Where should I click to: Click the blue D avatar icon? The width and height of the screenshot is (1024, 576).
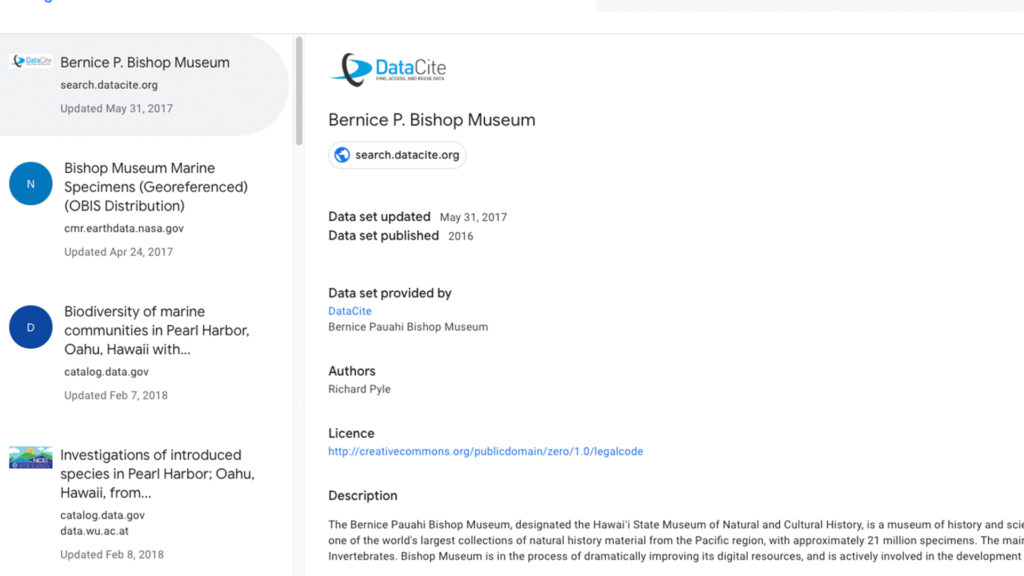point(31,327)
